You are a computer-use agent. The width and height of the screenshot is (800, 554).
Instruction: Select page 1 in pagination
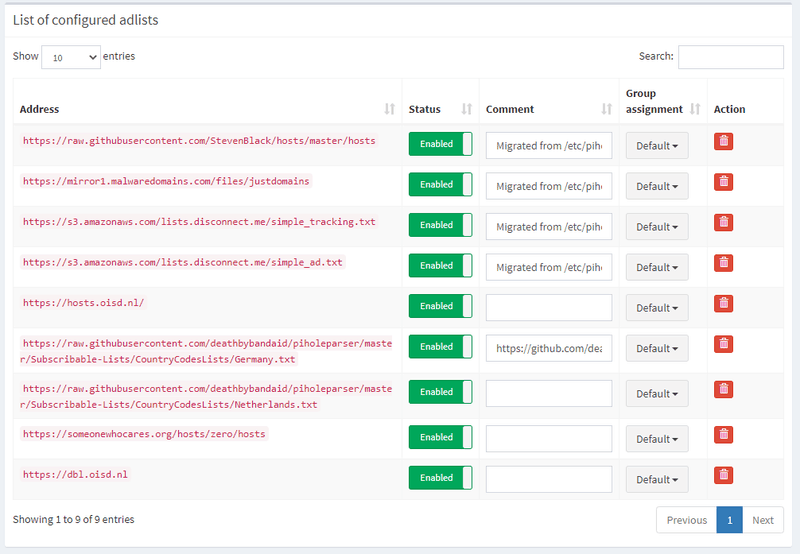click(x=730, y=520)
